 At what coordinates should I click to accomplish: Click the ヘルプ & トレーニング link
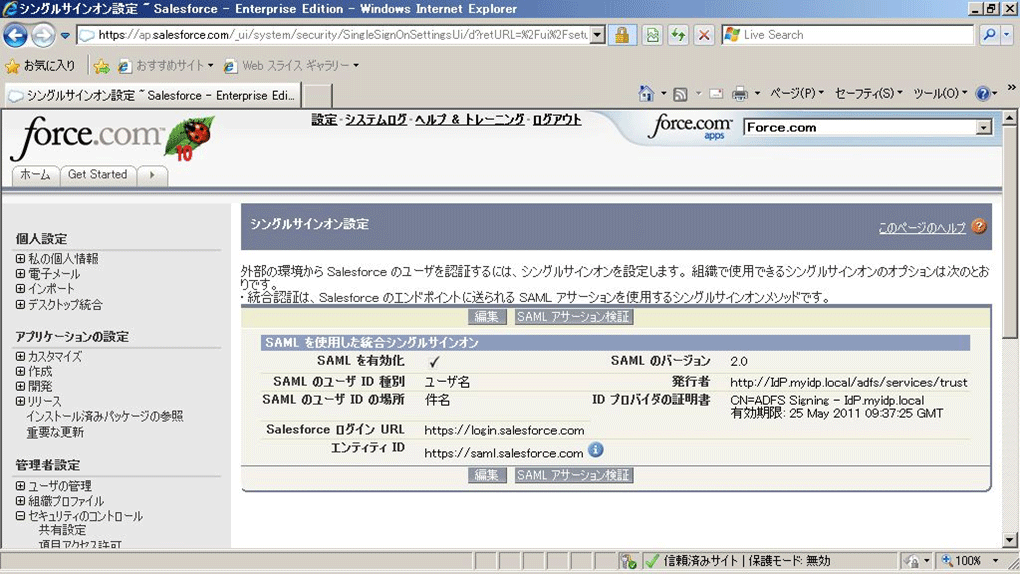pos(469,120)
